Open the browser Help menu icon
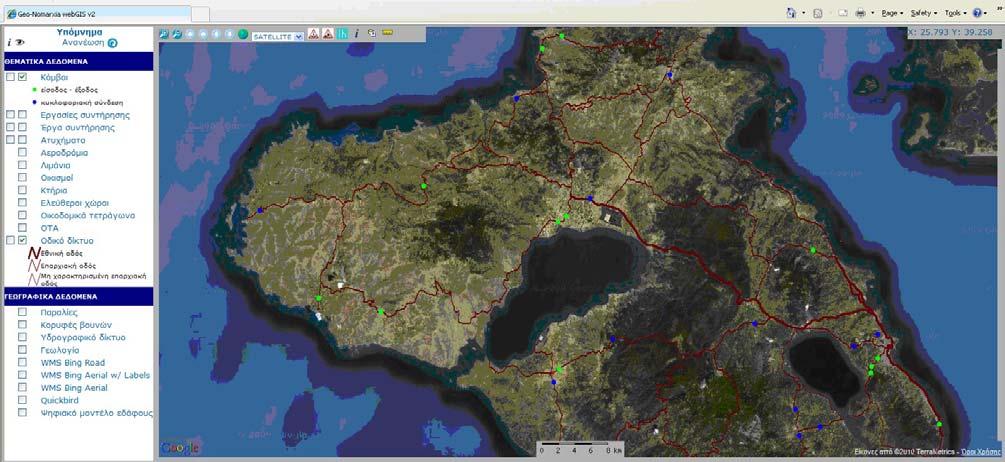1005x462 pixels. pos(977,13)
